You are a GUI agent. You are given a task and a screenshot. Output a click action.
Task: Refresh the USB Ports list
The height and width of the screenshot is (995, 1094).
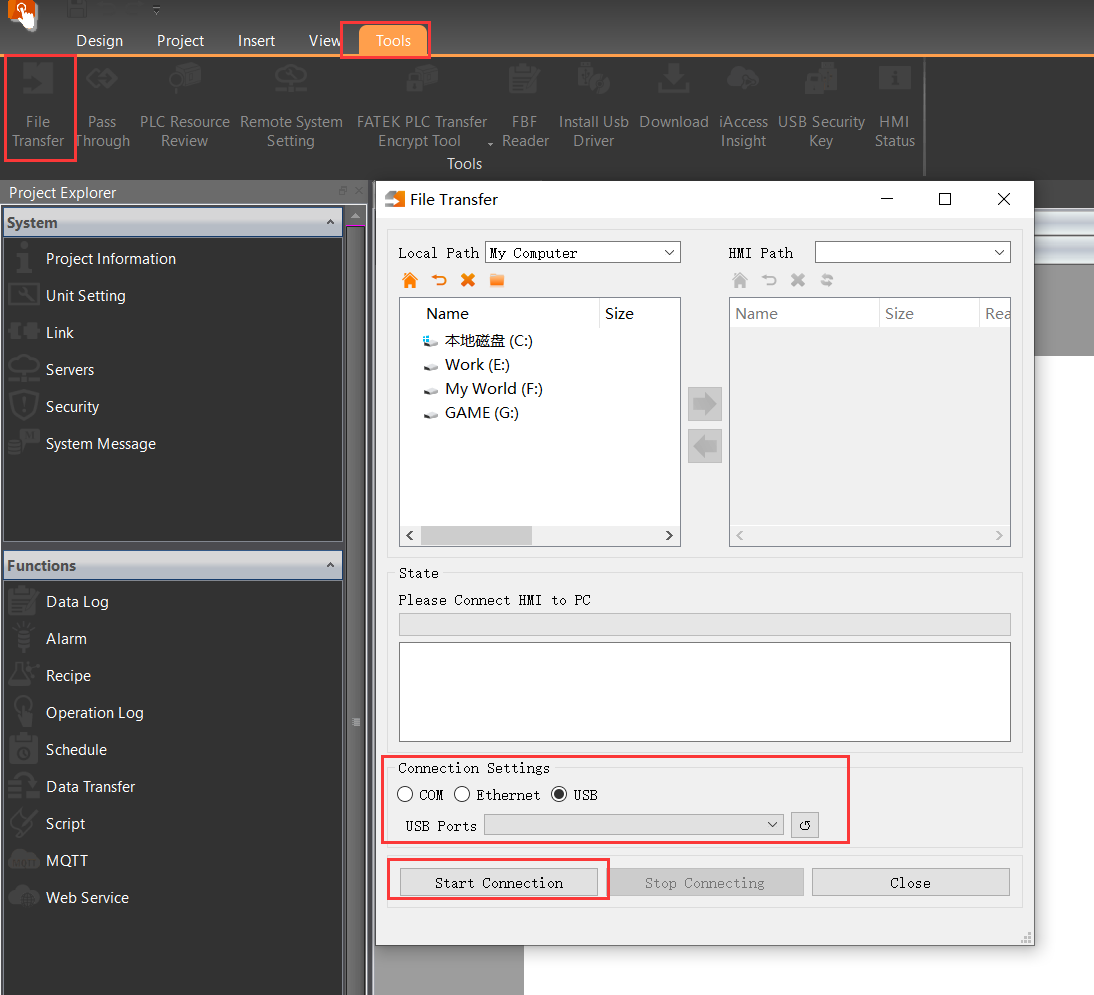[x=805, y=825]
